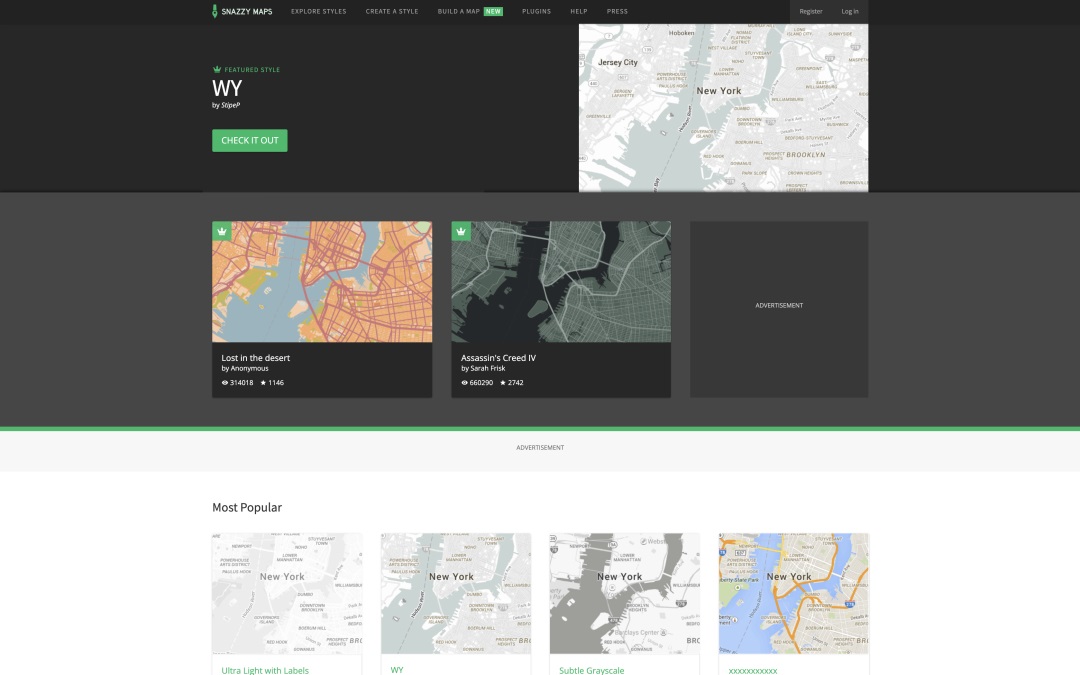Screen dimensions: 1080x675
Task: Click the star icon beside 2742
Action: [503, 382]
